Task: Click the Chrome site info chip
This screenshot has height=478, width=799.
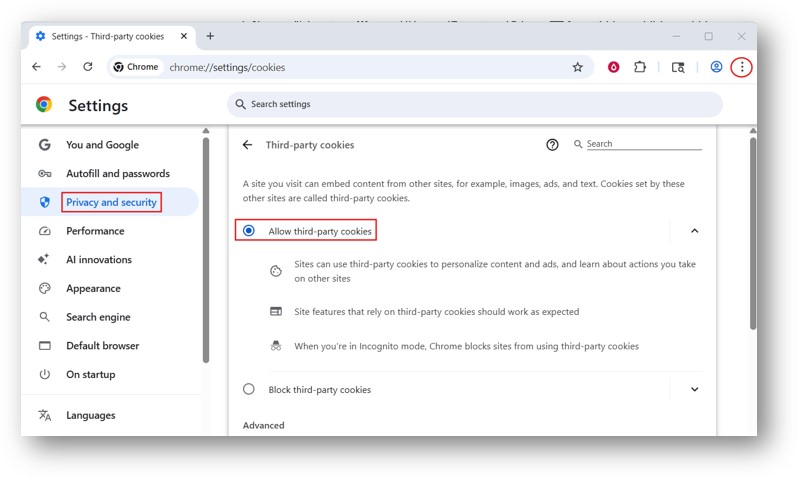Action: coord(136,67)
